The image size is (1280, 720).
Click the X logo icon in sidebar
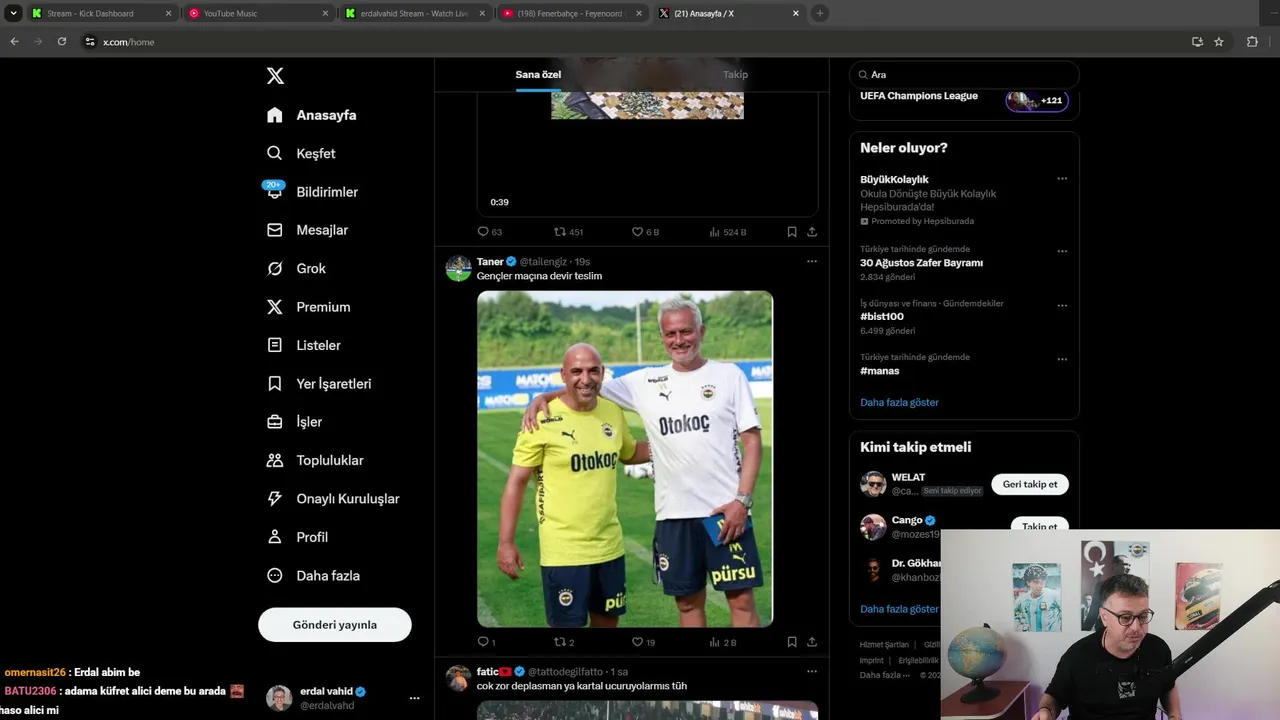275,76
